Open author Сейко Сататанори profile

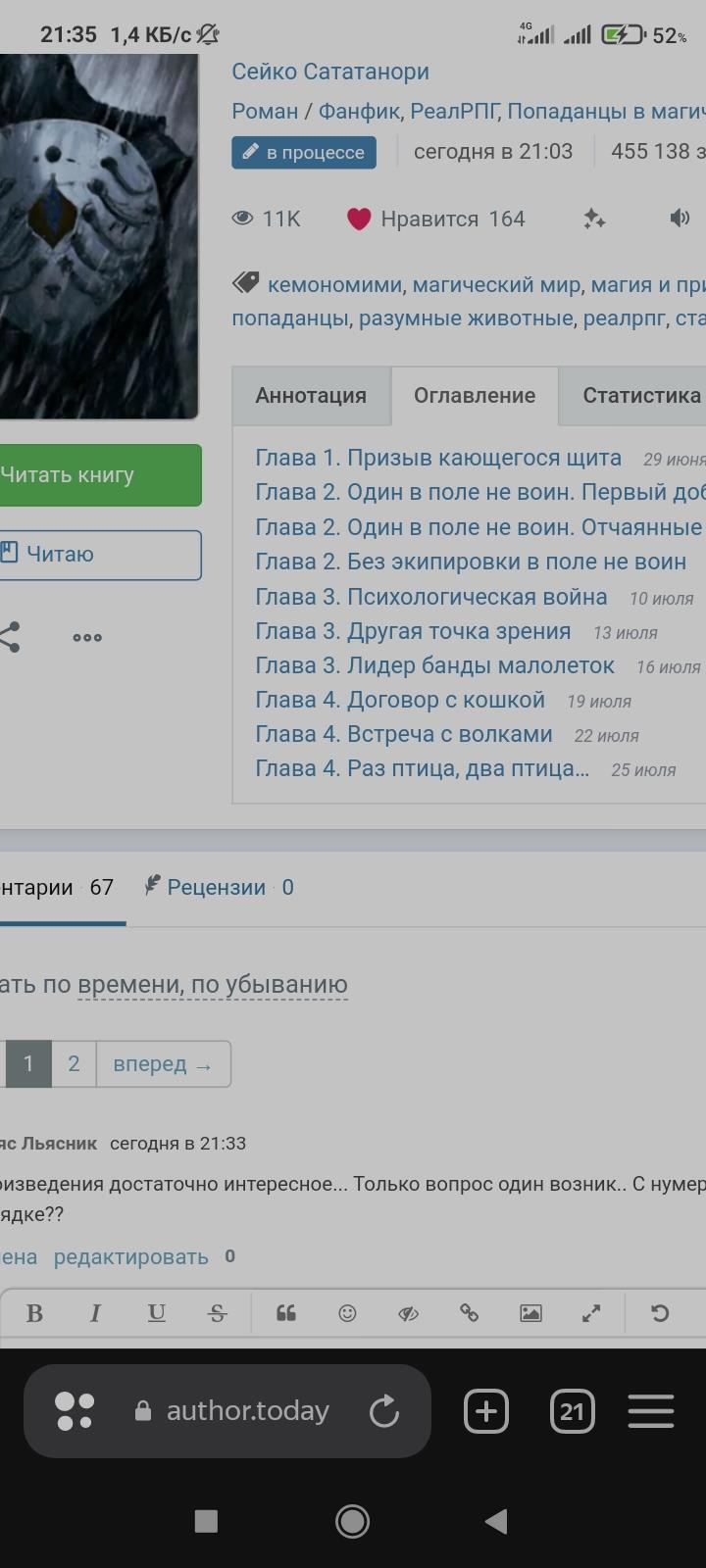(330, 72)
